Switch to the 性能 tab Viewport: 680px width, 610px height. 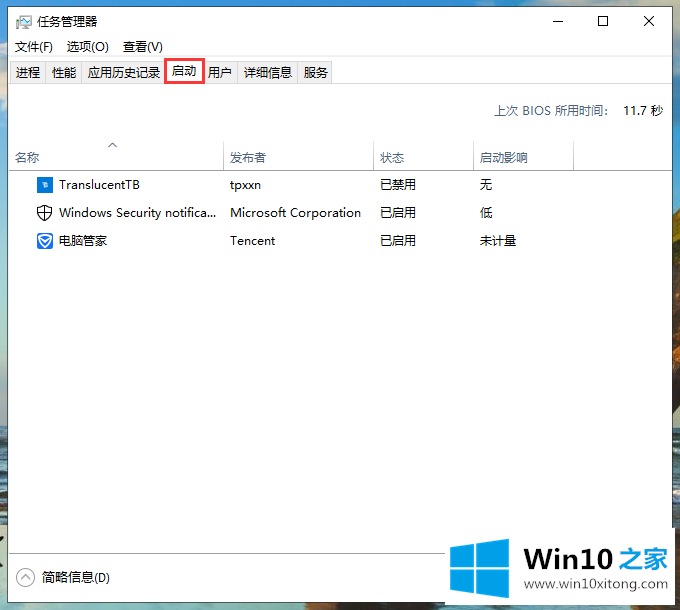(64, 72)
